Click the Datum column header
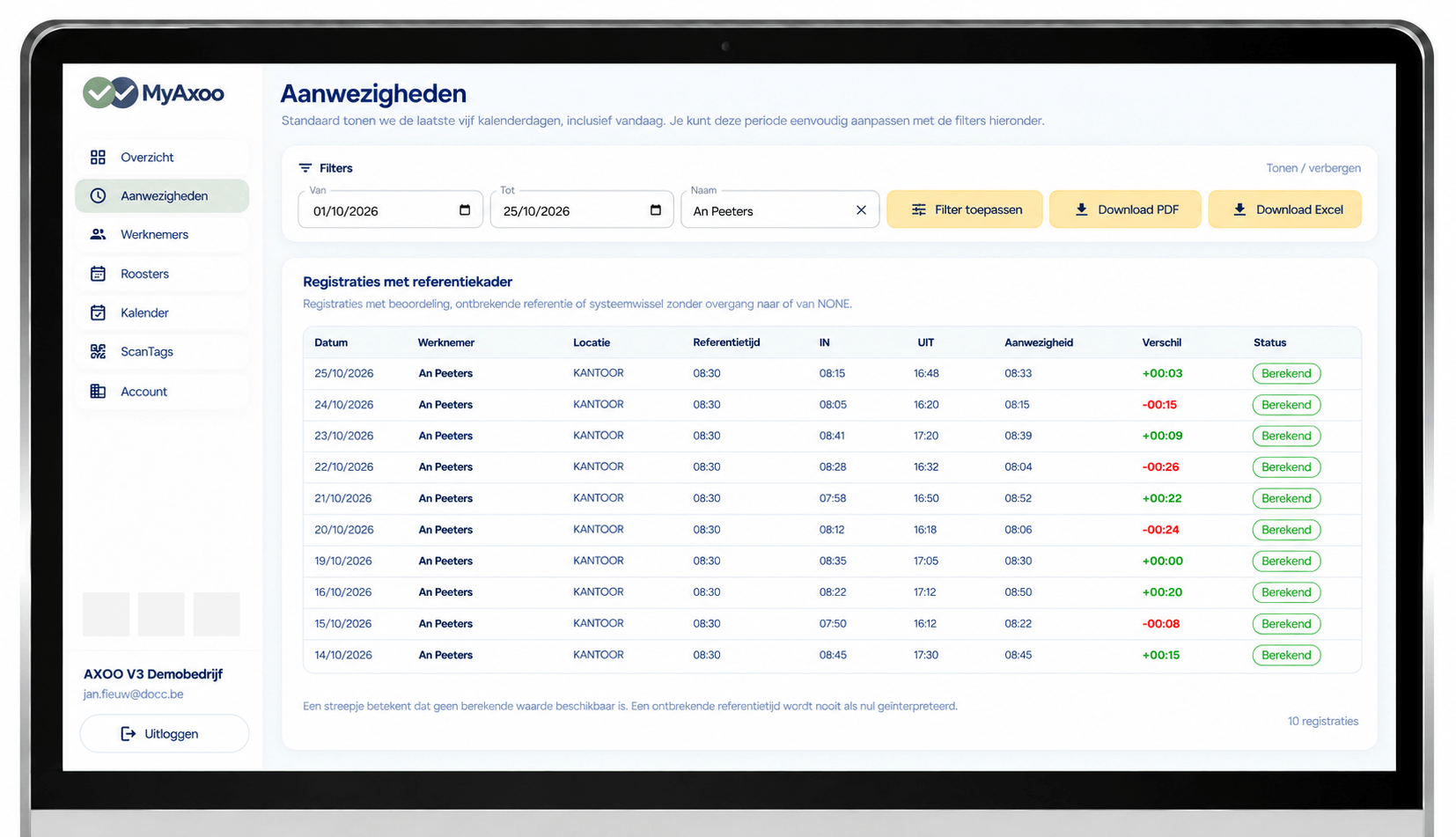This screenshot has height=837, width=1456. pos(331,342)
